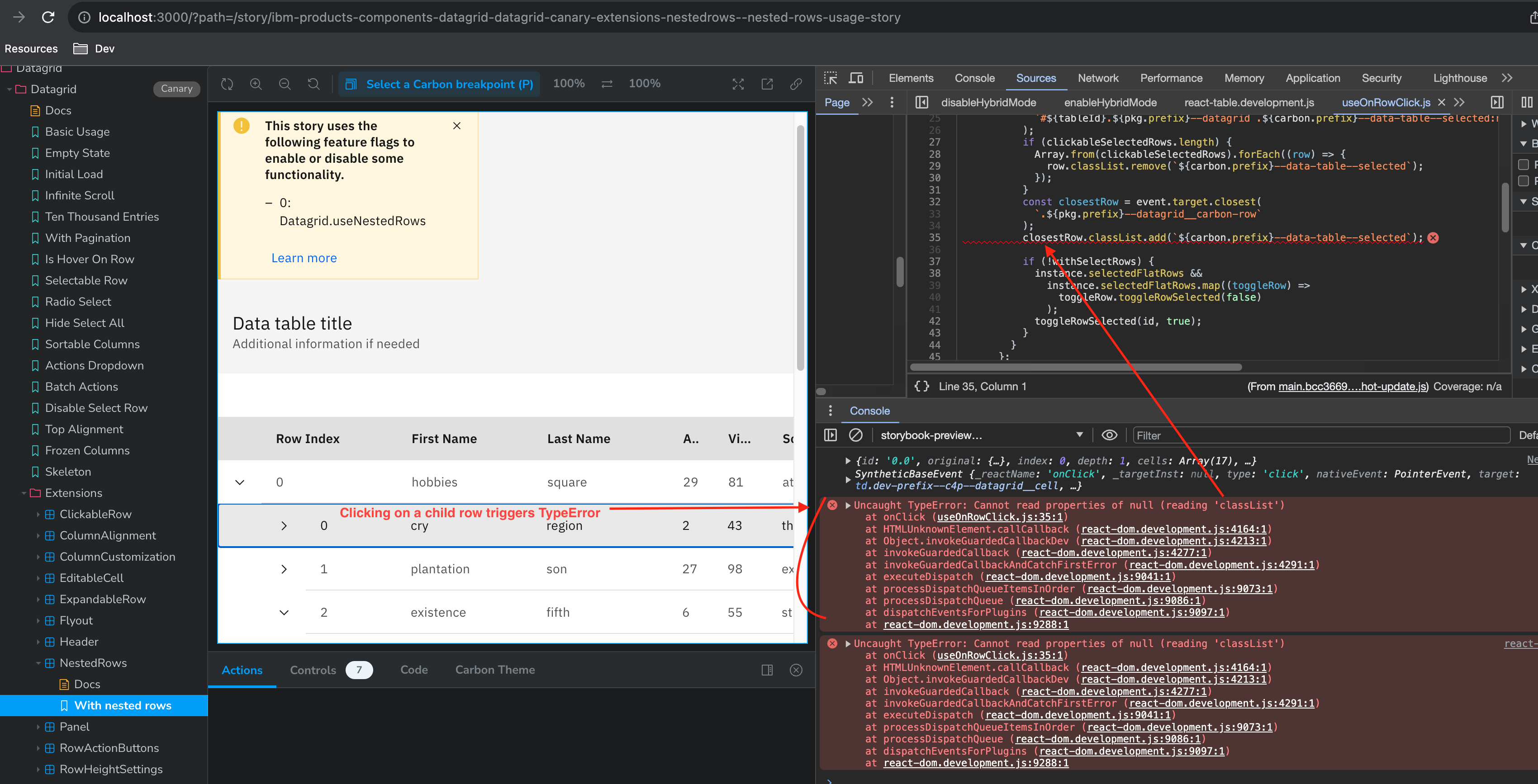Enter fullscreen mode via the Storybook toolbar icon
Screen dimensions: 1538x784
[738, 84]
